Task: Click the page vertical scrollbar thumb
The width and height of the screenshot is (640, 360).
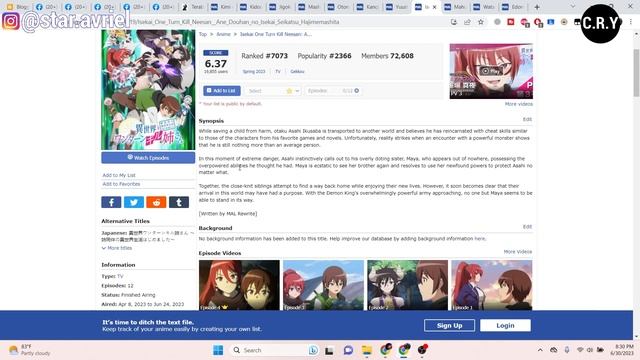Action: coord(636,73)
